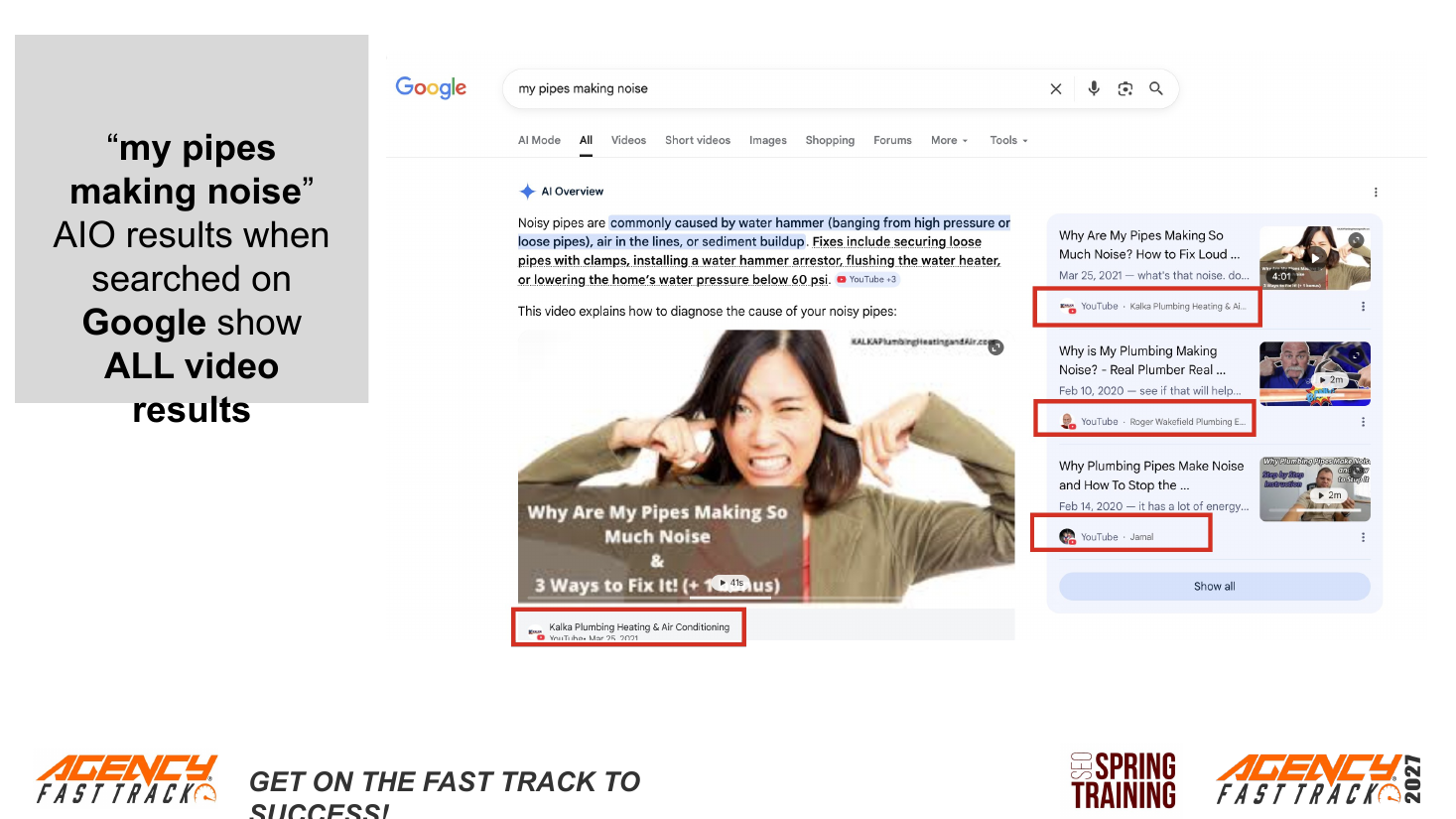Screen dimensions: 1456x819
Task: Submit search with the magnifying glass icon
Action: click(1156, 88)
